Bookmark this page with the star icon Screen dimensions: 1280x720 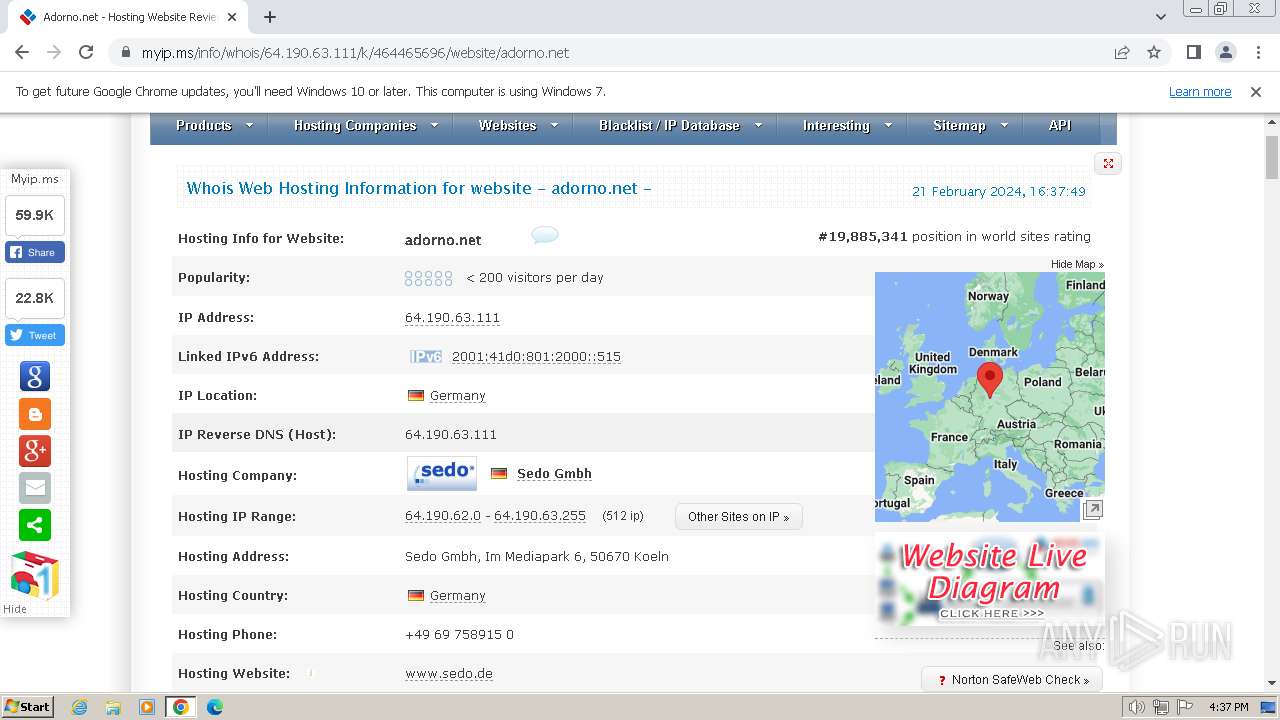(x=1154, y=53)
